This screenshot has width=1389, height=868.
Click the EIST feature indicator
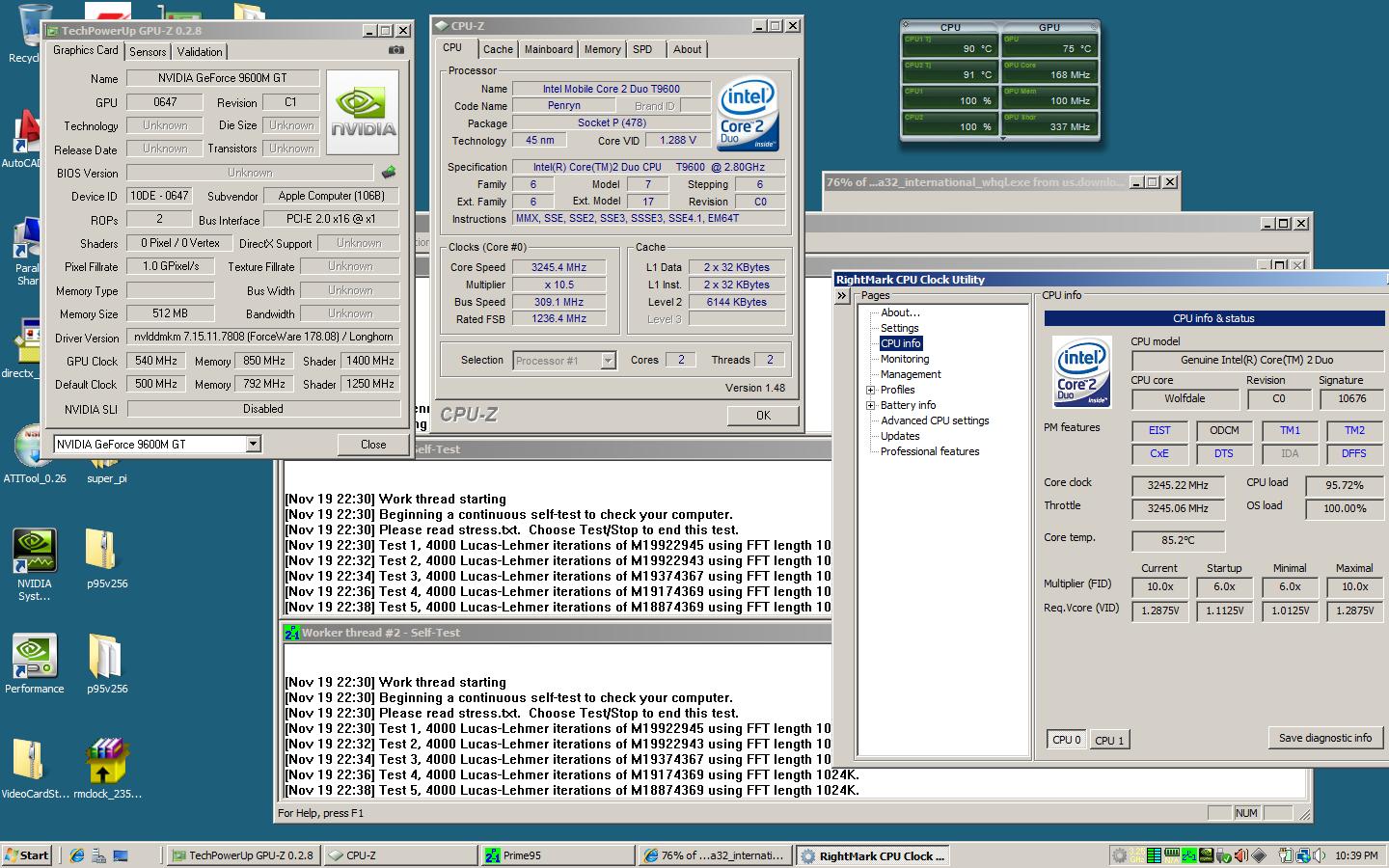1159,430
